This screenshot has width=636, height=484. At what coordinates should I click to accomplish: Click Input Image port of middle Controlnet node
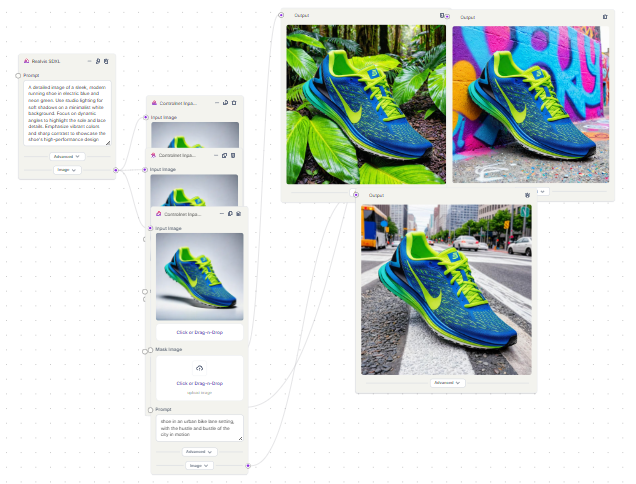tap(145, 170)
